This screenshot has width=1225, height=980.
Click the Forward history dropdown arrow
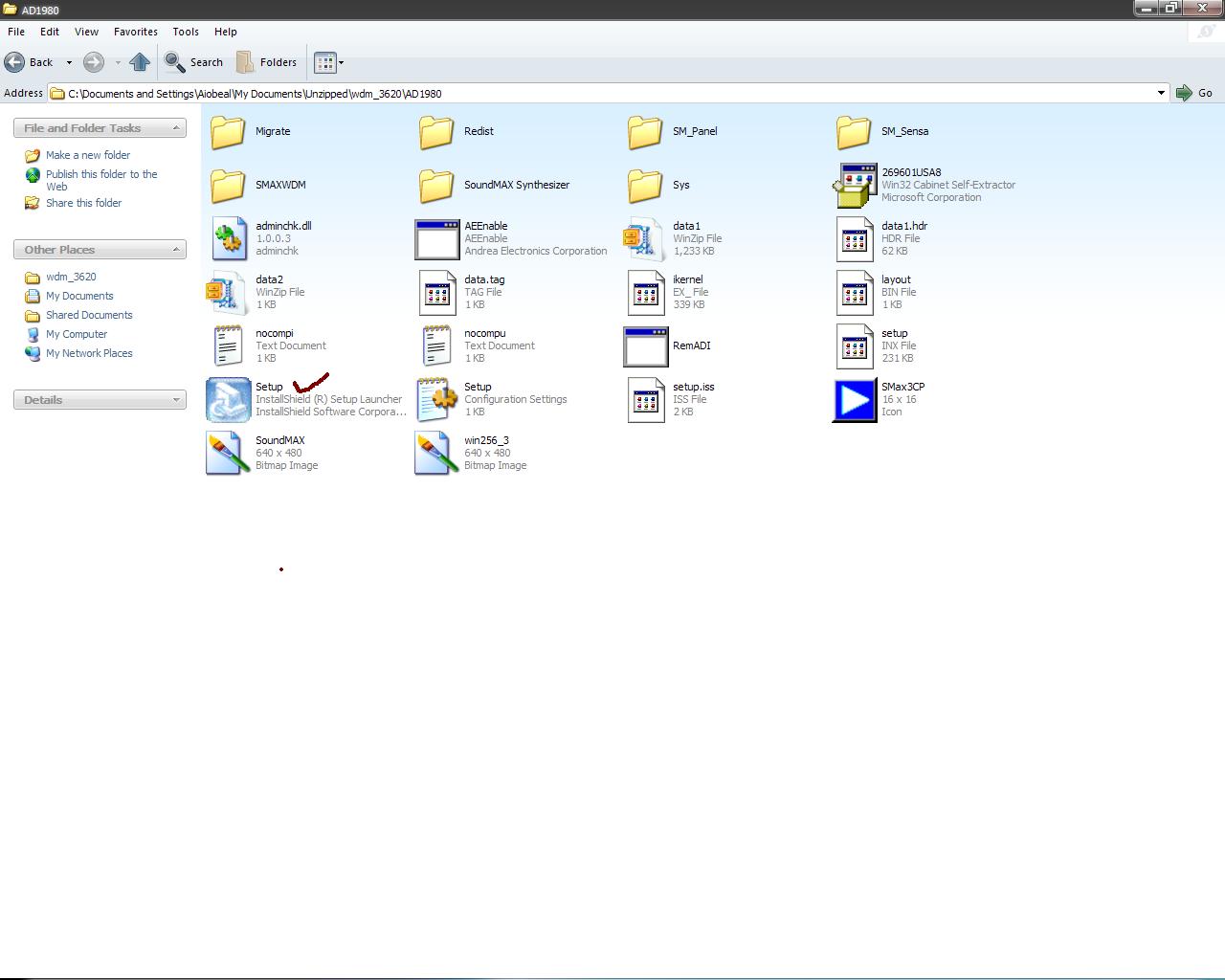point(118,63)
